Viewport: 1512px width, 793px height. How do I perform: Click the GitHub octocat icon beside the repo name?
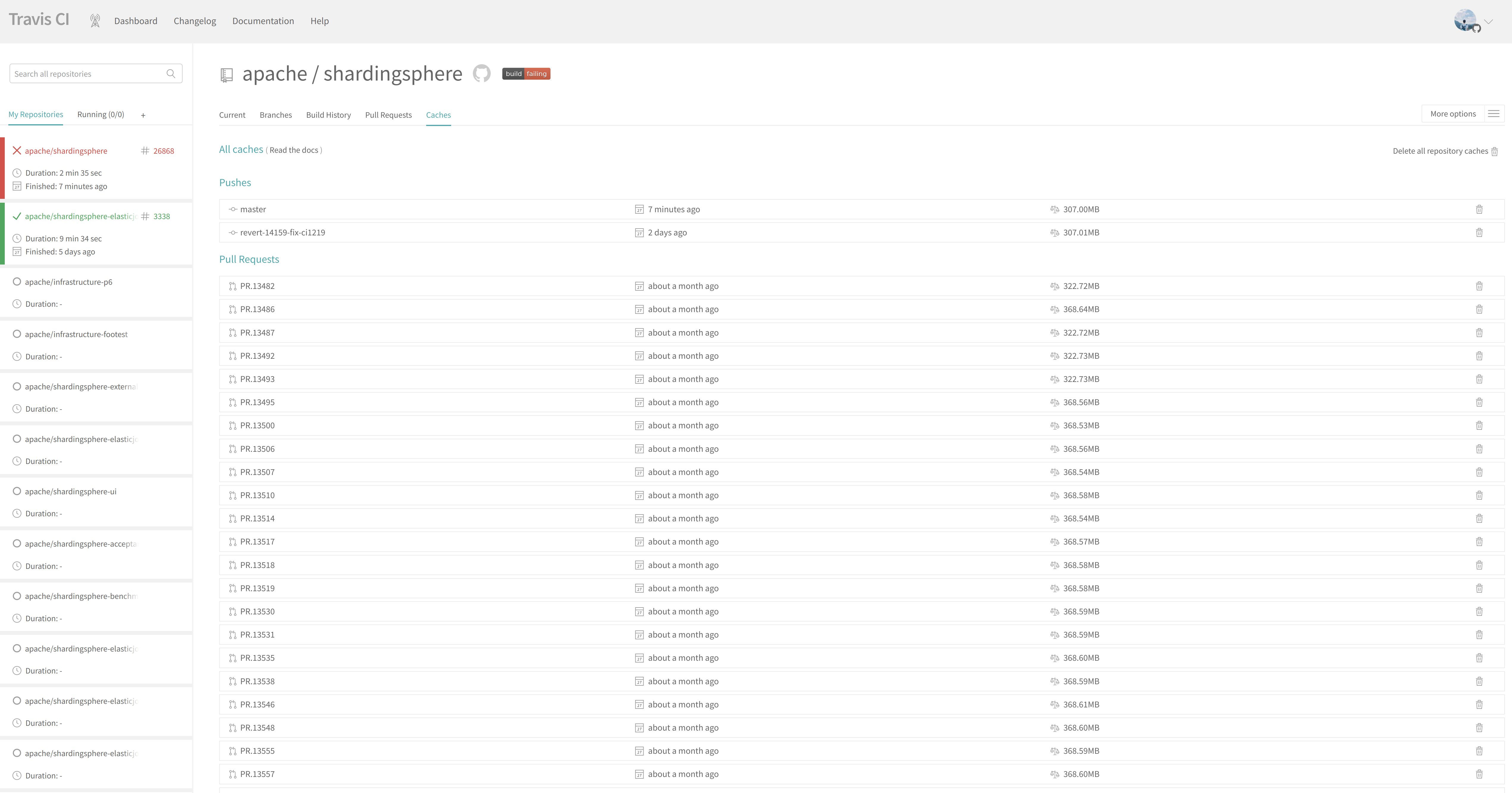pyautogui.click(x=481, y=74)
